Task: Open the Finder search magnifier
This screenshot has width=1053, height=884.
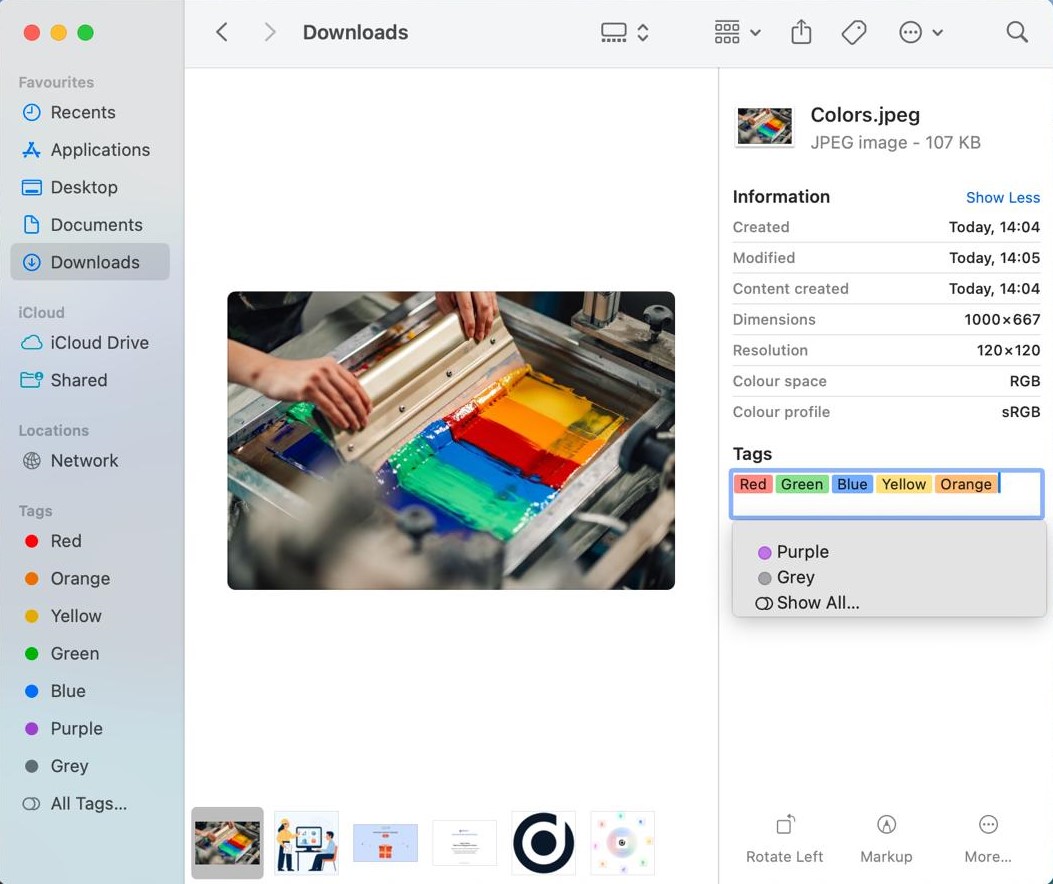Action: point(1017,33)
